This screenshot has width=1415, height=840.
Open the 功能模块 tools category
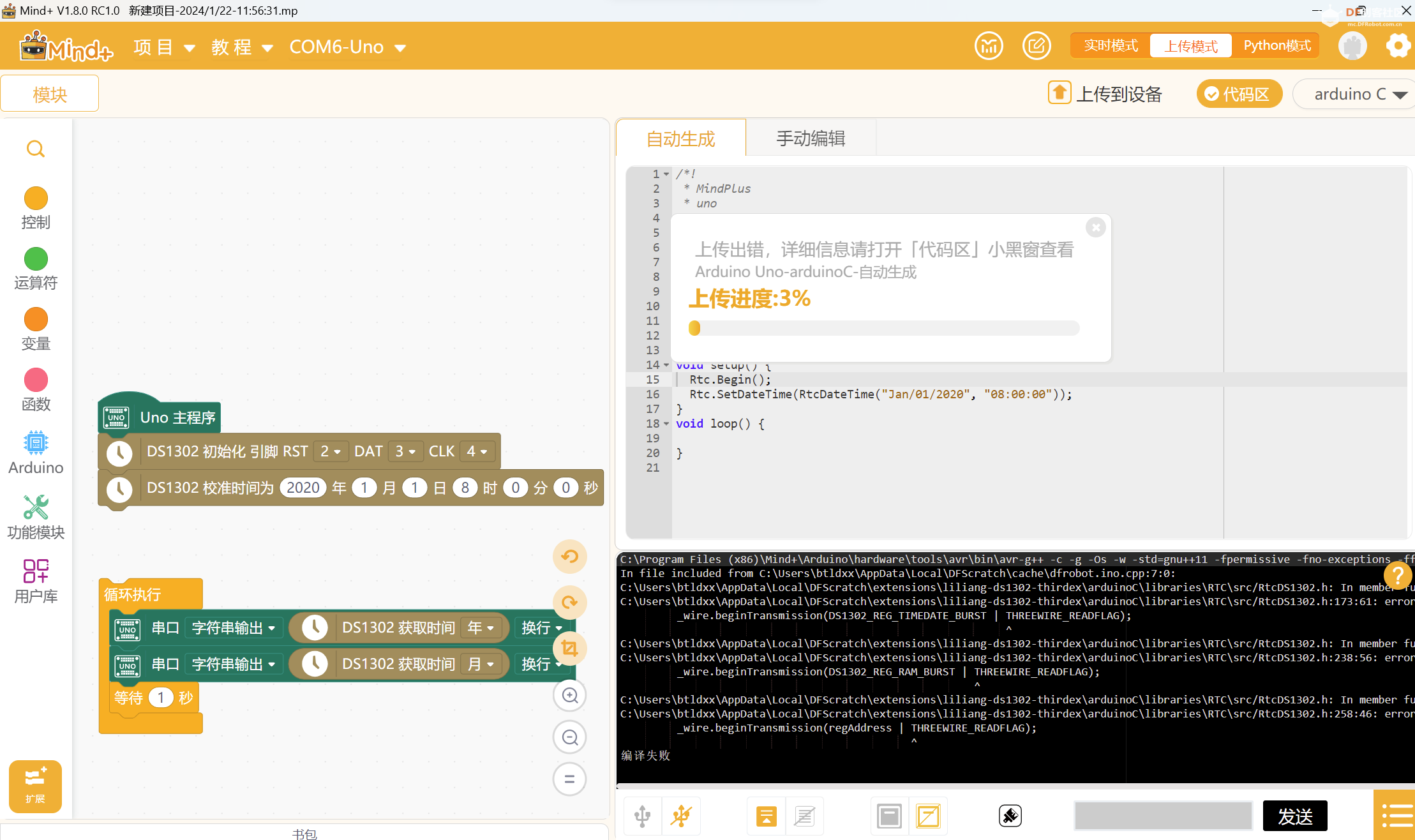coord(36,517)
